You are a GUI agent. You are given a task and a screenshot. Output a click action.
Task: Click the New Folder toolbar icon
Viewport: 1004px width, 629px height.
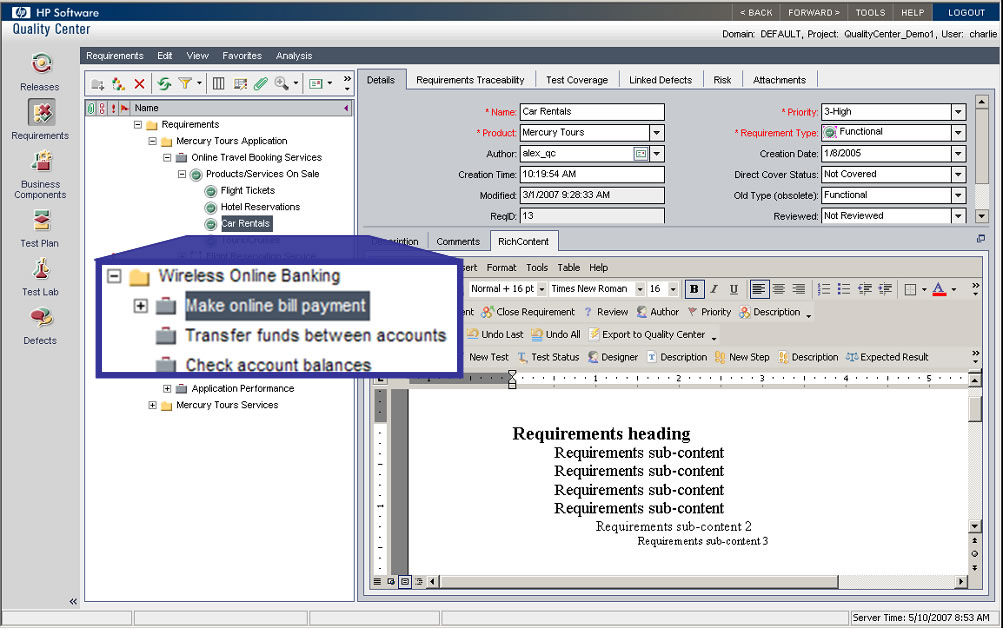[97, 84]
